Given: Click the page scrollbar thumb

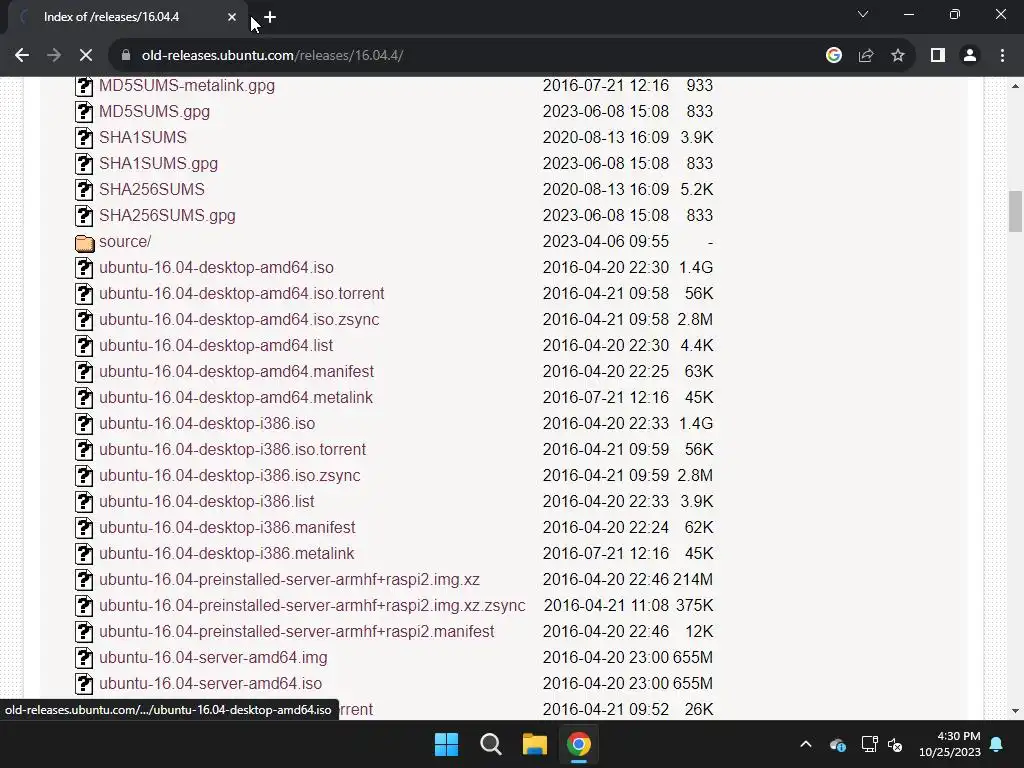Looking at the screenshot, I should 1016,211.
